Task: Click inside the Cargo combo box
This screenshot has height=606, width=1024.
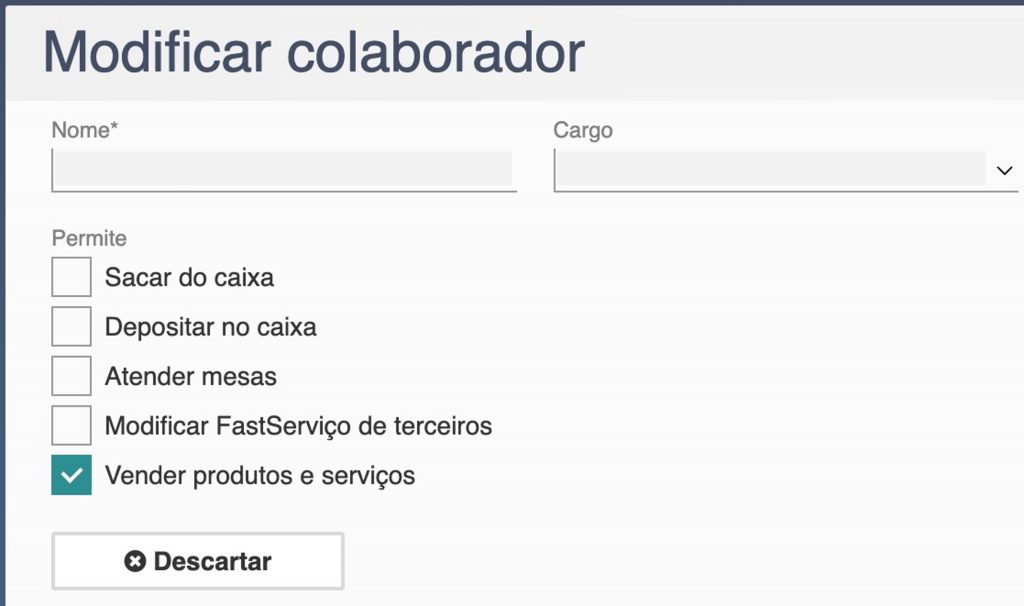Action: (x=770, y=171)
